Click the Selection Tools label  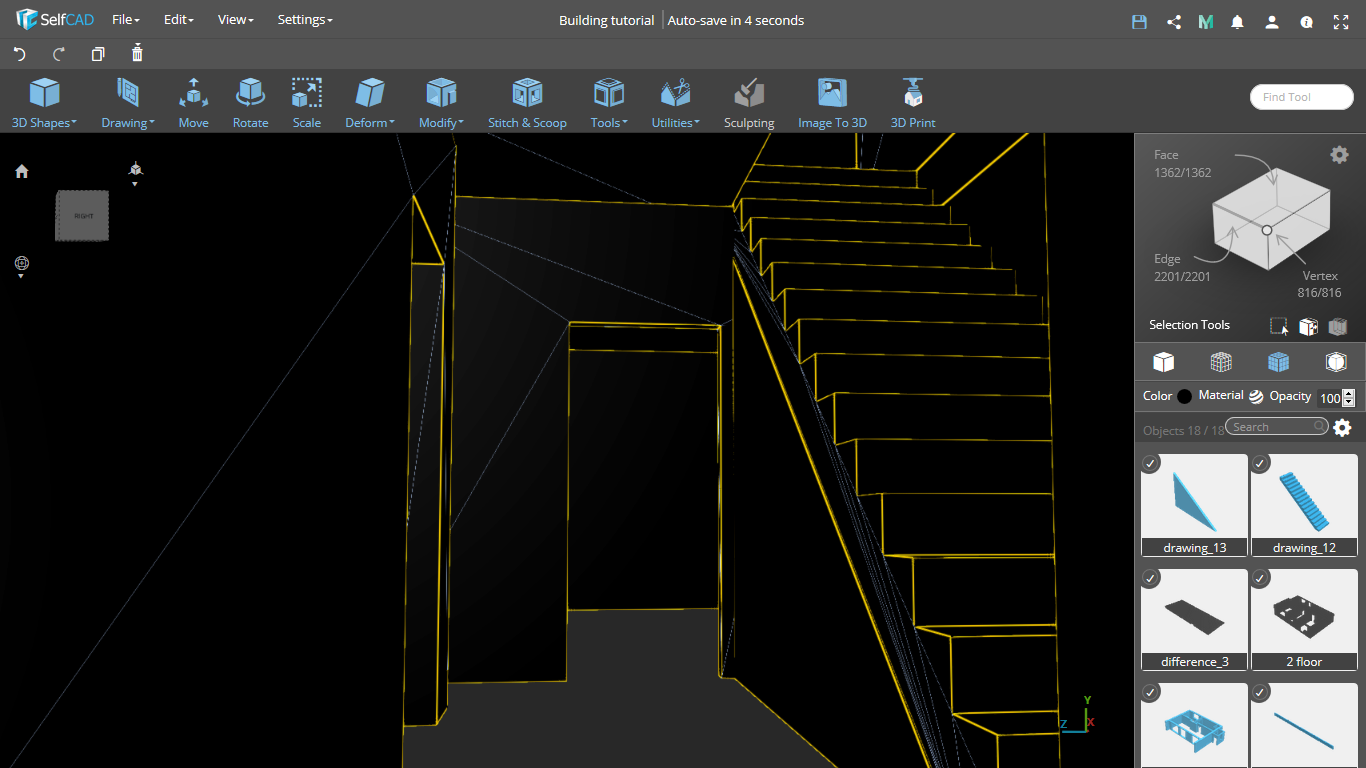click(1189, 325)
